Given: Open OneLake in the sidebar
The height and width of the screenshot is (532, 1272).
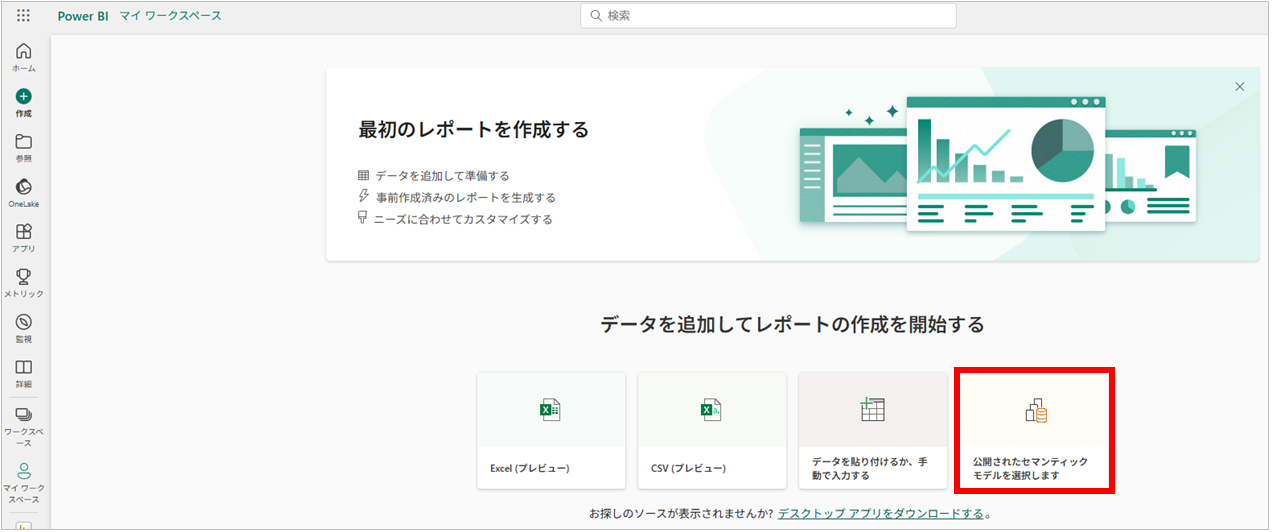Looking at the screenshot, I should pos(24,193).
